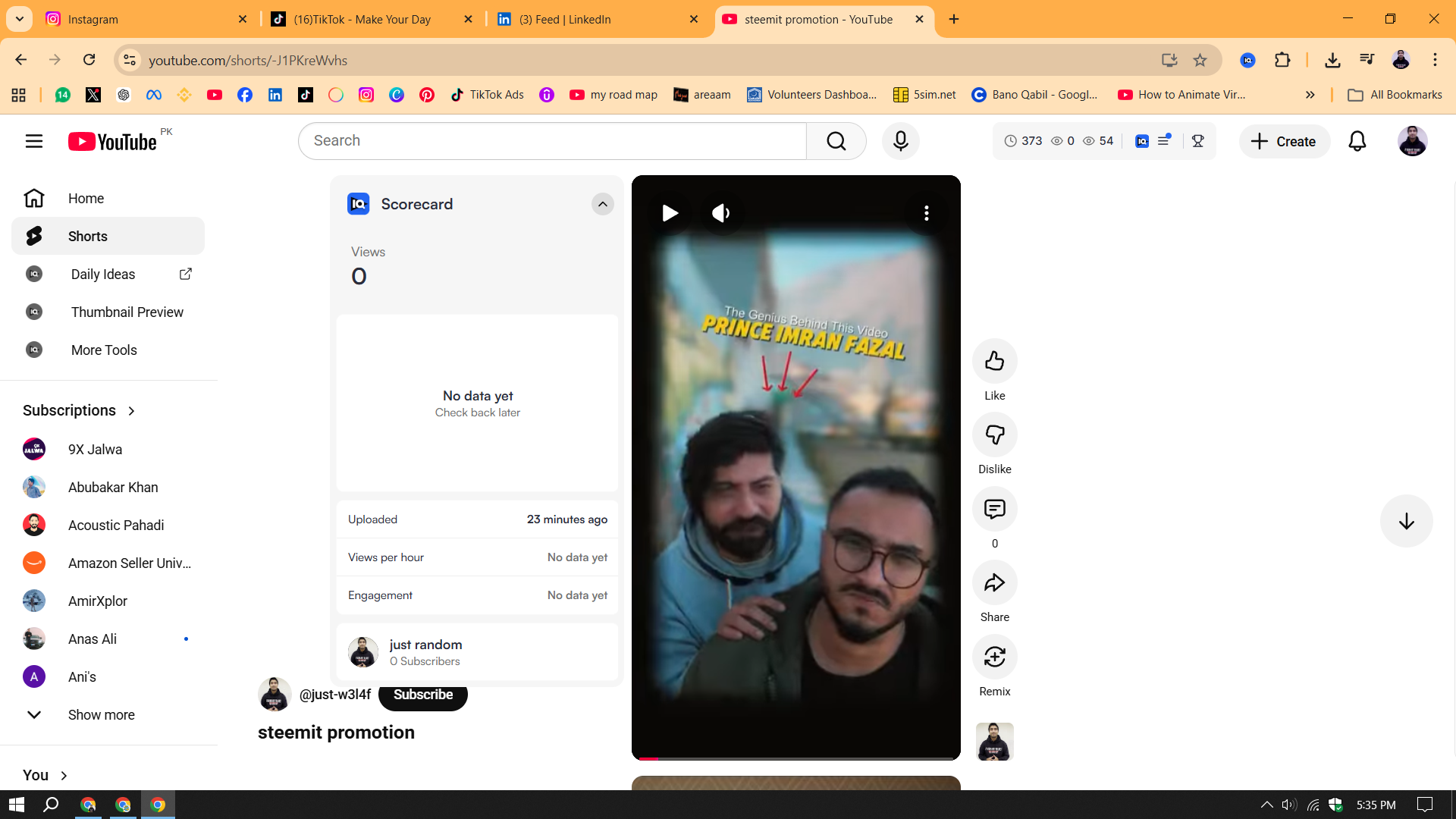
Task: Expand Show more subscriptions
Action: click(101, 714)
